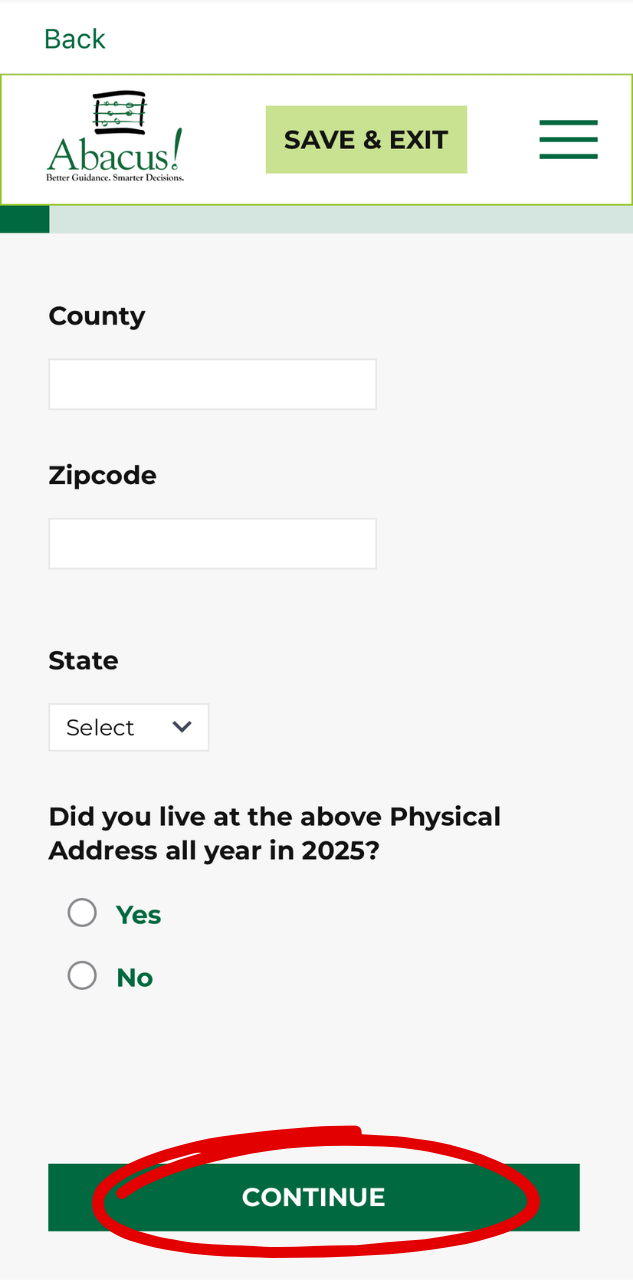Click the State field label
Screen dimensions: 633x1280
tap(83, 661)
